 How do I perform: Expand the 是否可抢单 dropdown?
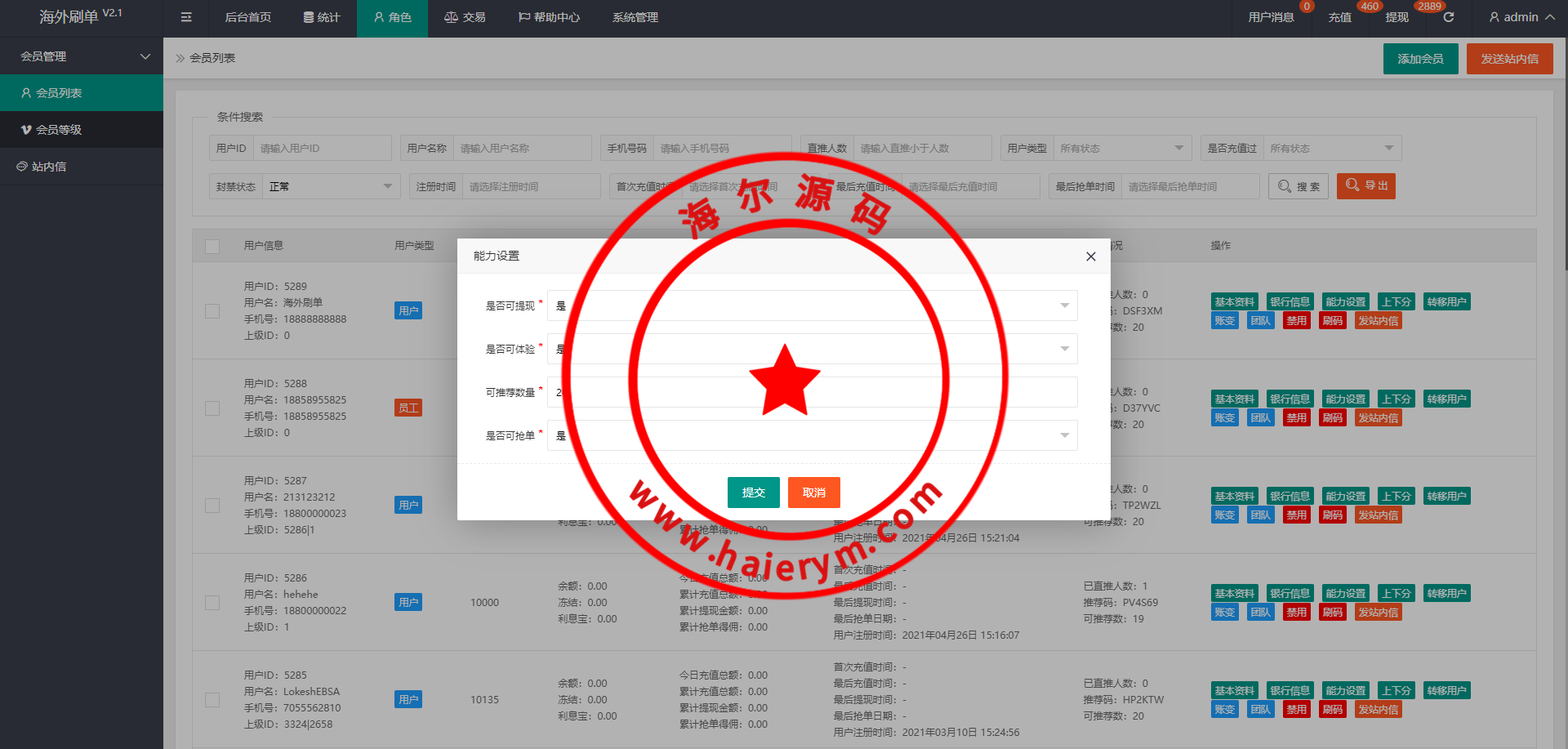click(x=812, y=435)
